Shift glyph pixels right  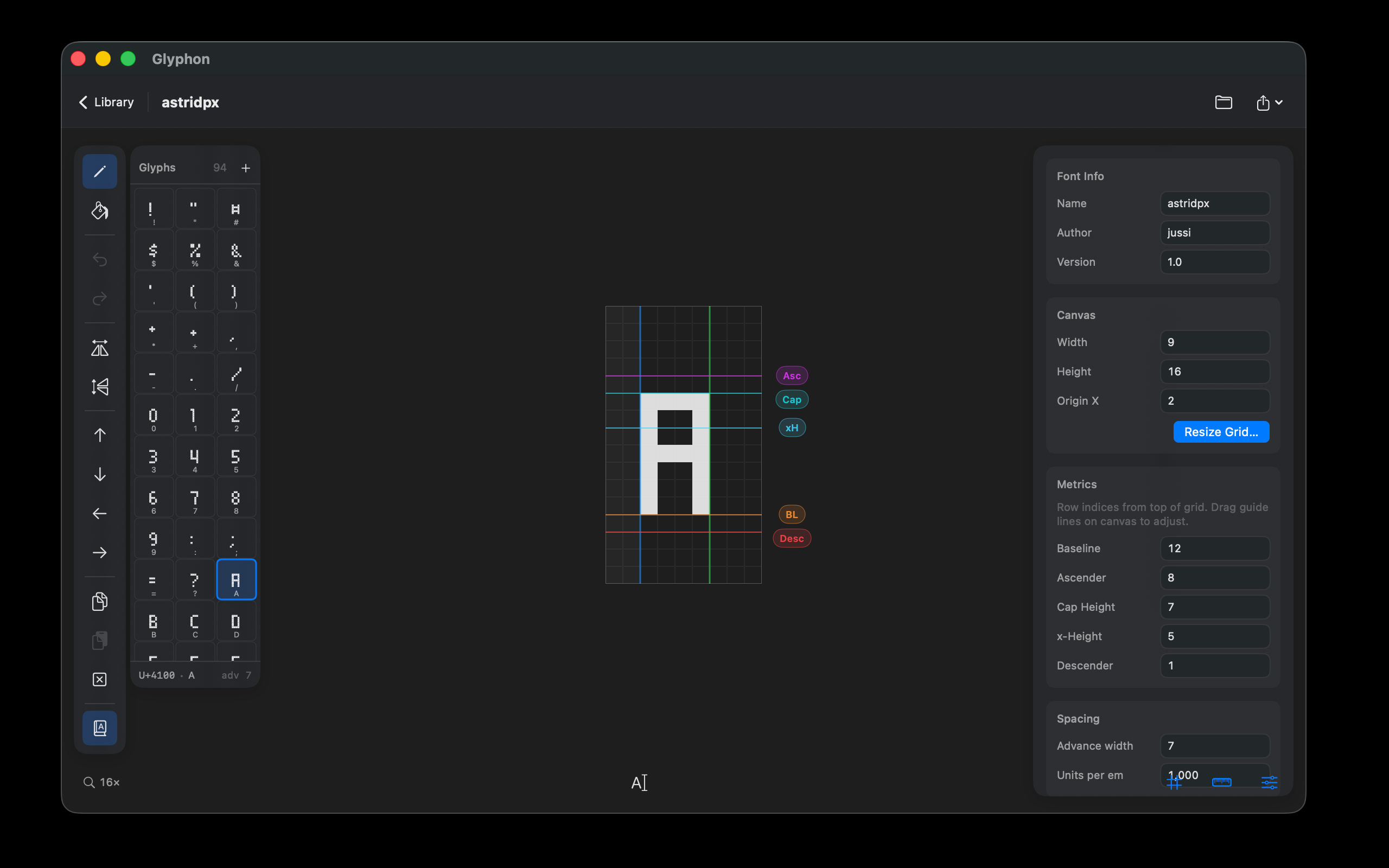[x=100, y=552]
